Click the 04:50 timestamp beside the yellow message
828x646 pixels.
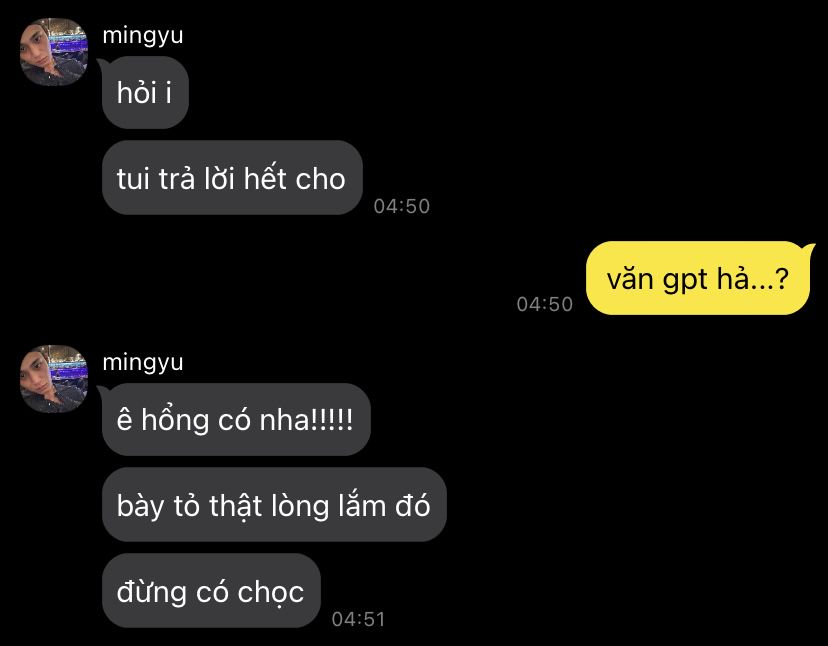click(544, 304)
